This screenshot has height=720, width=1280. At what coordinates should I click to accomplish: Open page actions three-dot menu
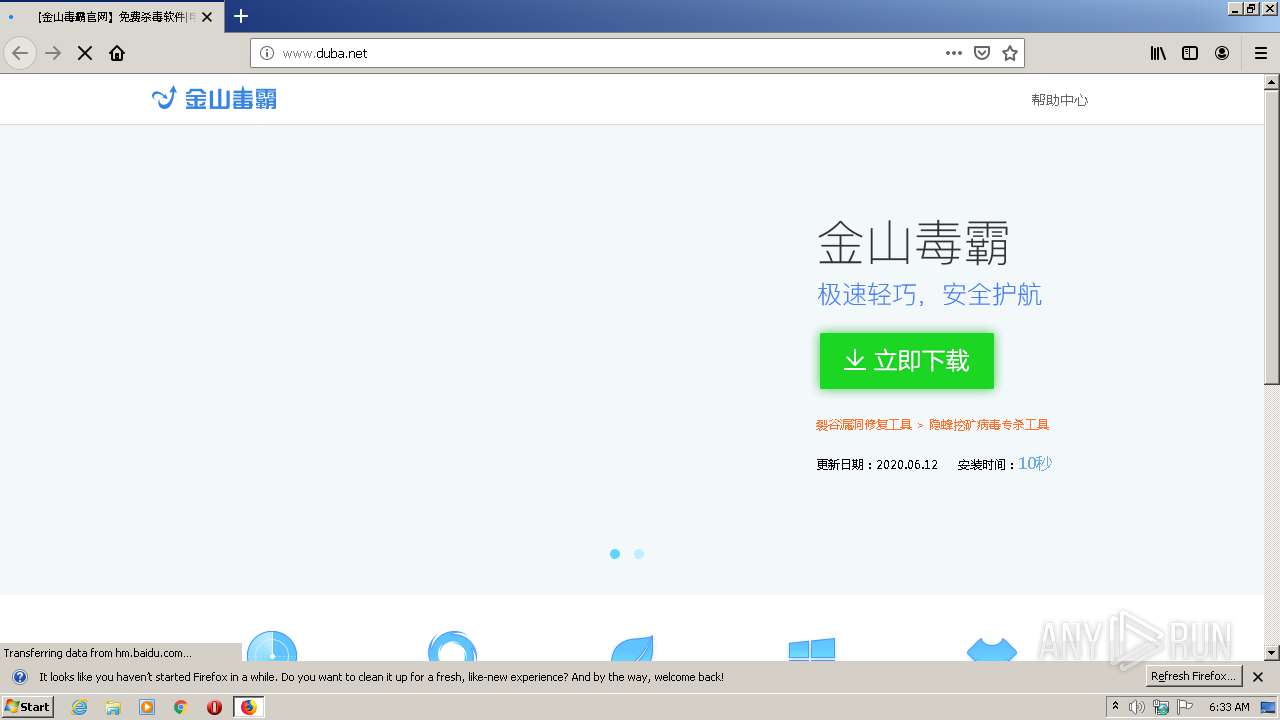click(954, 53)
